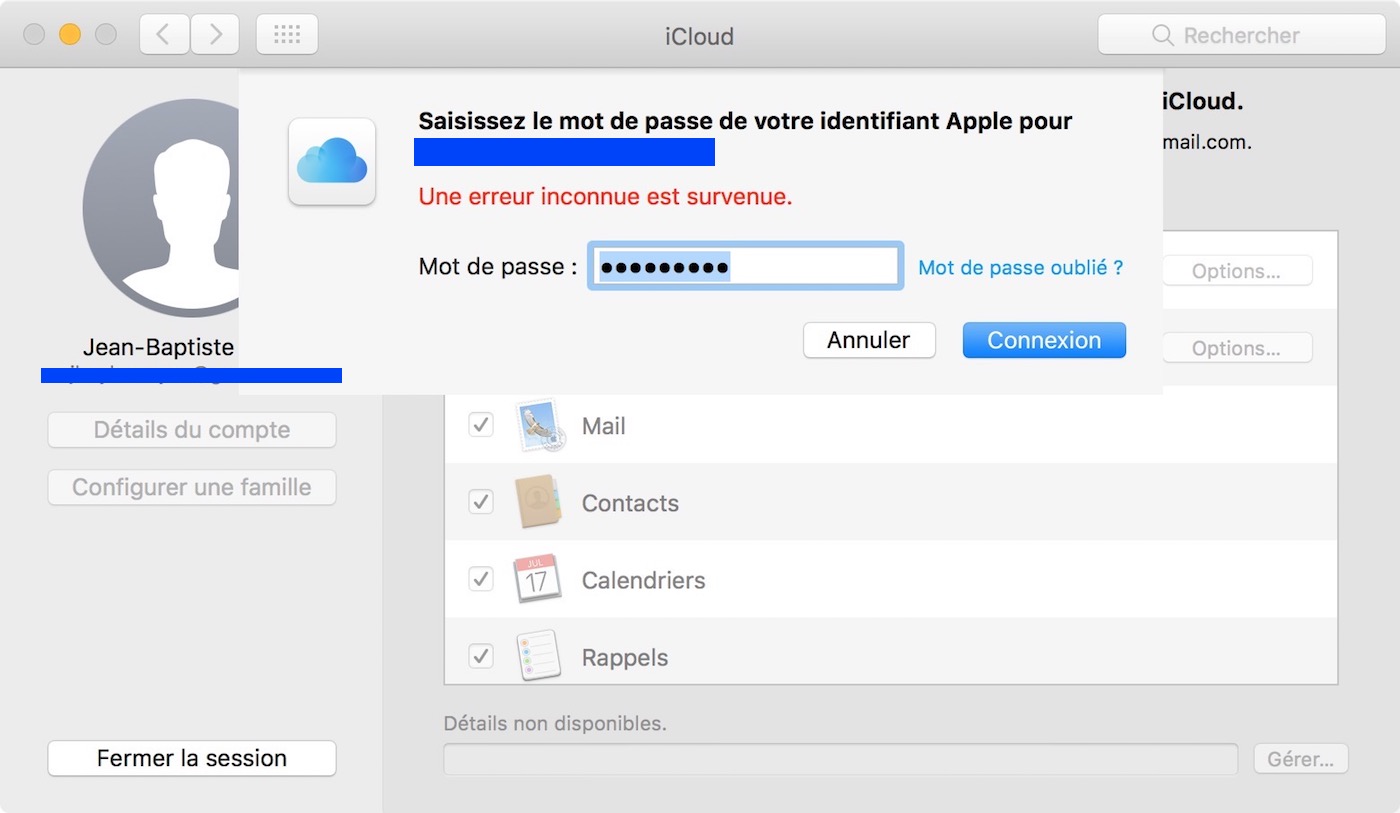The width and height of the screenshot is (1400, 813).
Task: Click the "iCloud" window title
Action: [700, 36]
